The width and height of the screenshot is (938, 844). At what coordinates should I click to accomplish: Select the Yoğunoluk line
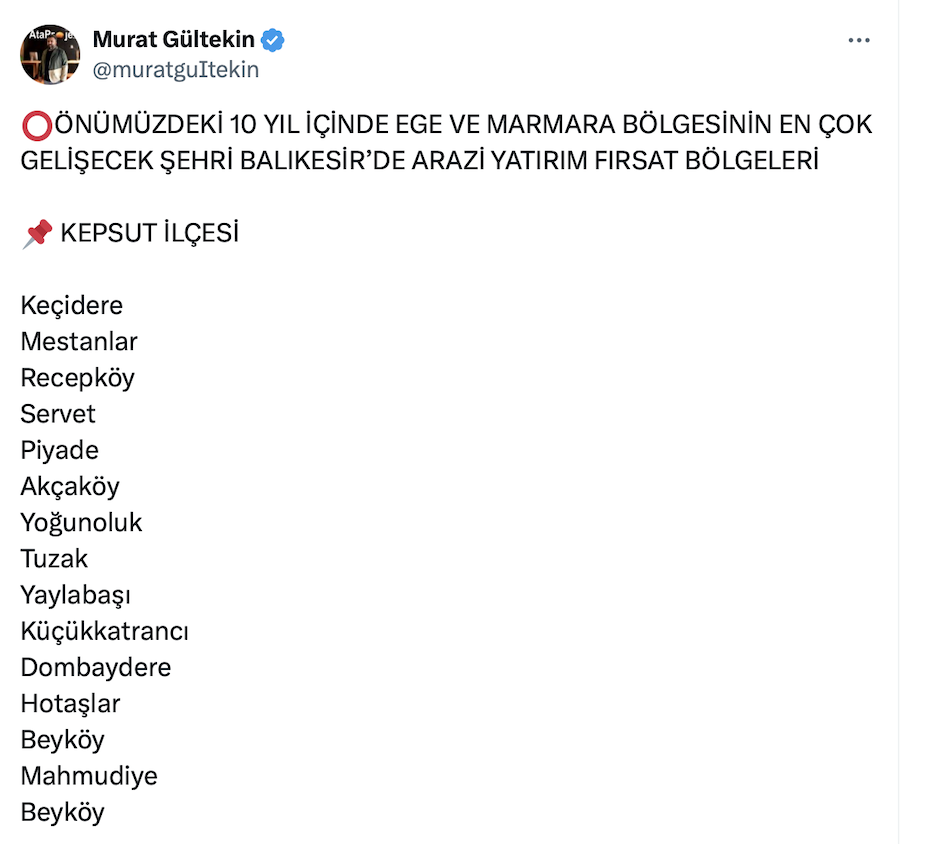click(81, 522)
